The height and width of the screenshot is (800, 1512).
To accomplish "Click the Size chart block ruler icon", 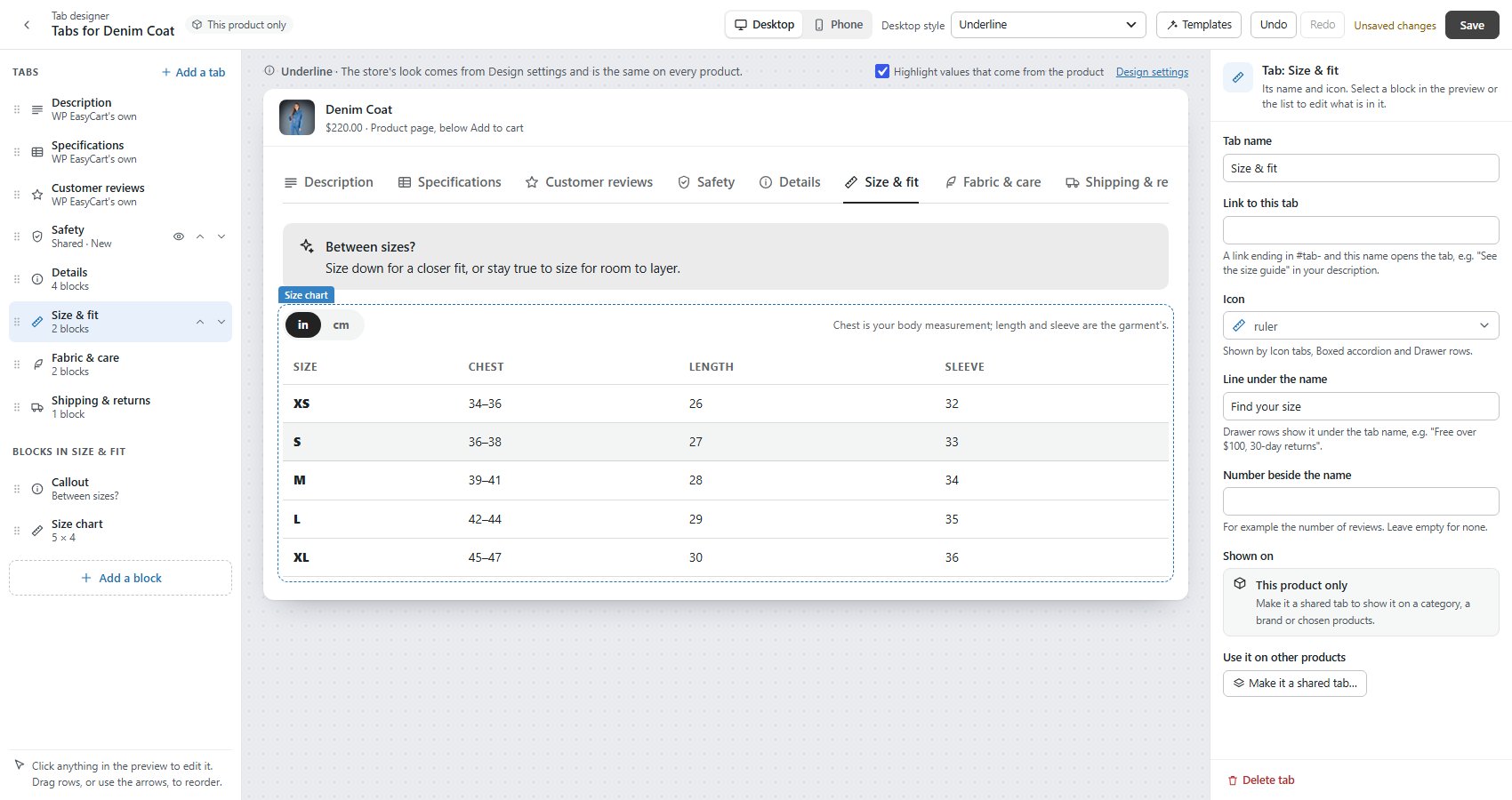I will click(37, 531).
